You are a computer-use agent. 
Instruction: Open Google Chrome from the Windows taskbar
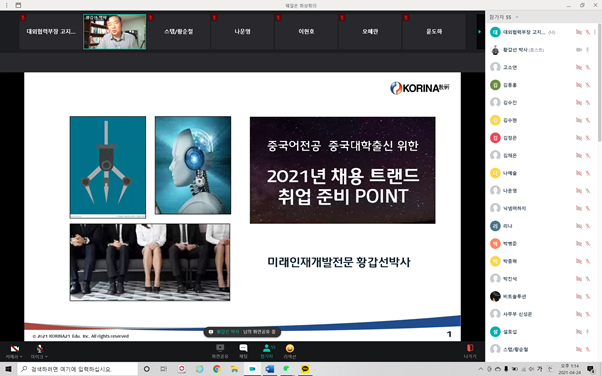point(217,369)
